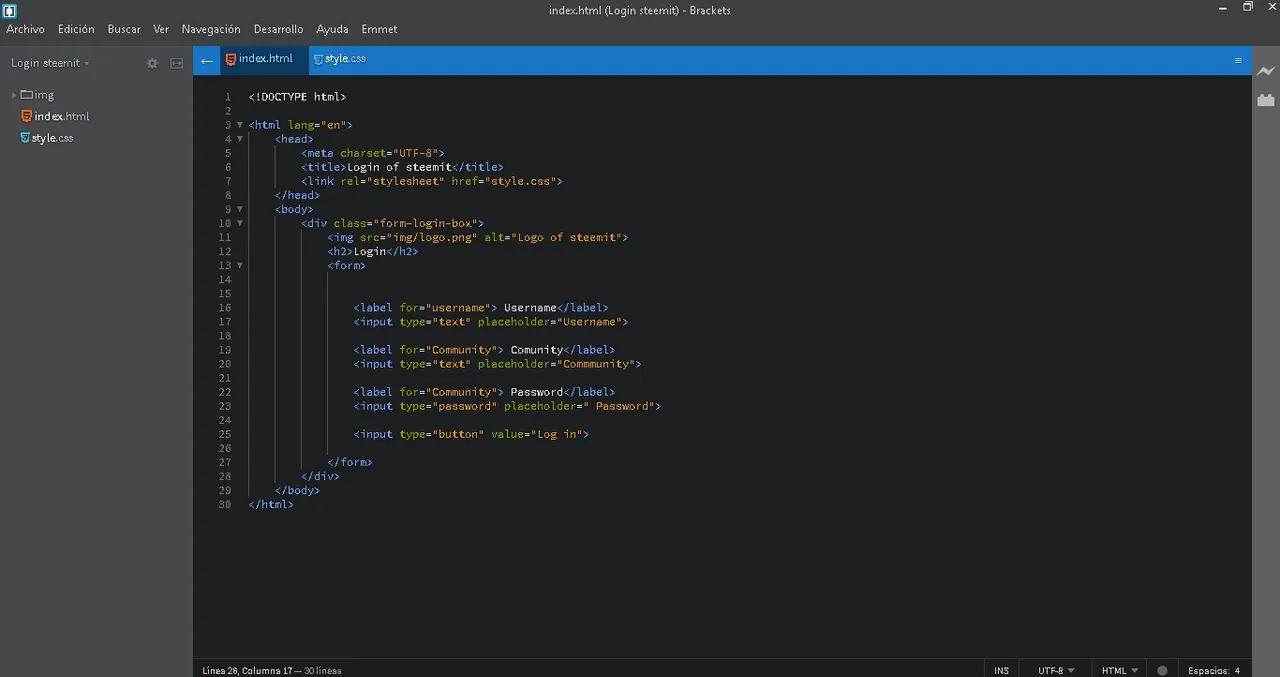This screenshot has height=677, width=1280.
Task: Open index.html from the file tree
Action: pos(62,116)
